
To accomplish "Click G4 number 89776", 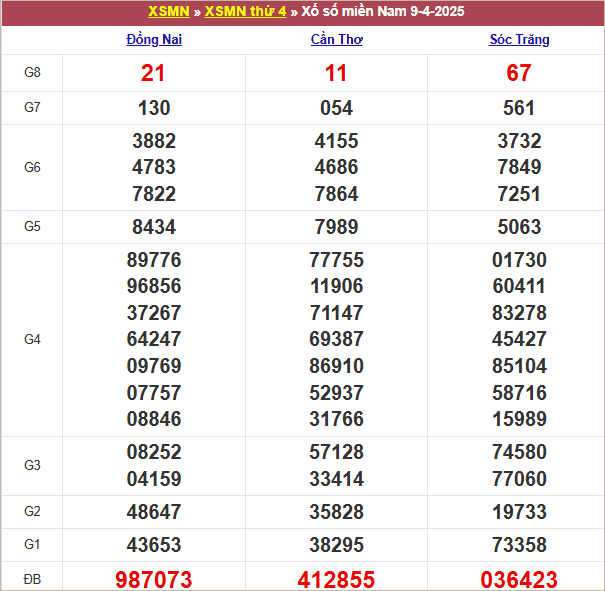I will 154,260.
